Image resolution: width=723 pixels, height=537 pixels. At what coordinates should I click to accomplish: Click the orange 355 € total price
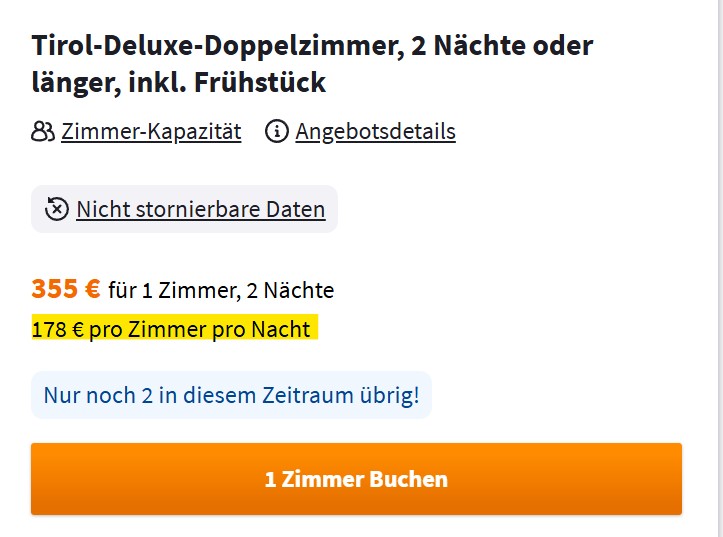pyautogui.click(x=66, y=290)
